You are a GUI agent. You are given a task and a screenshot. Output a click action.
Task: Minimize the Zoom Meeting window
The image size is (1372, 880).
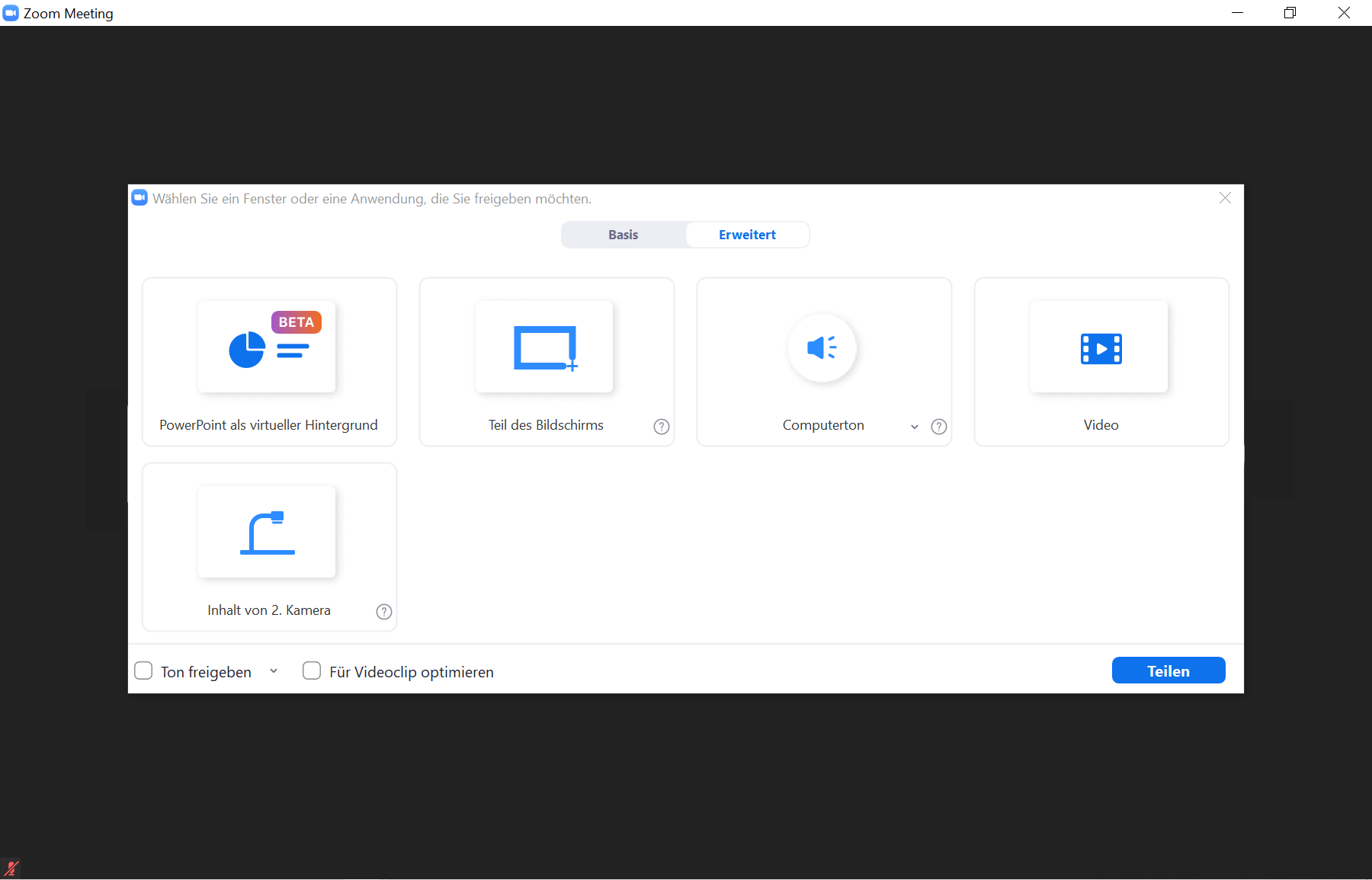(1237, 13)
